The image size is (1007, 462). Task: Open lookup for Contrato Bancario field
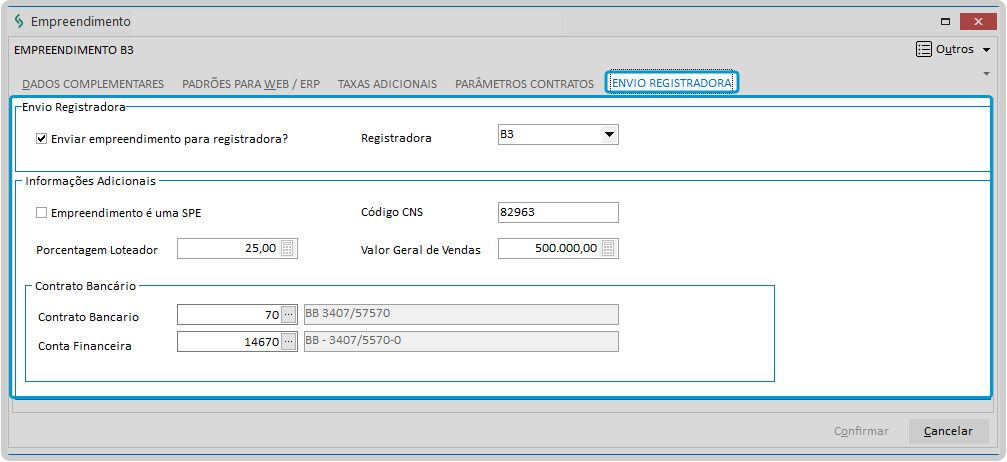(x=288, y=315)
